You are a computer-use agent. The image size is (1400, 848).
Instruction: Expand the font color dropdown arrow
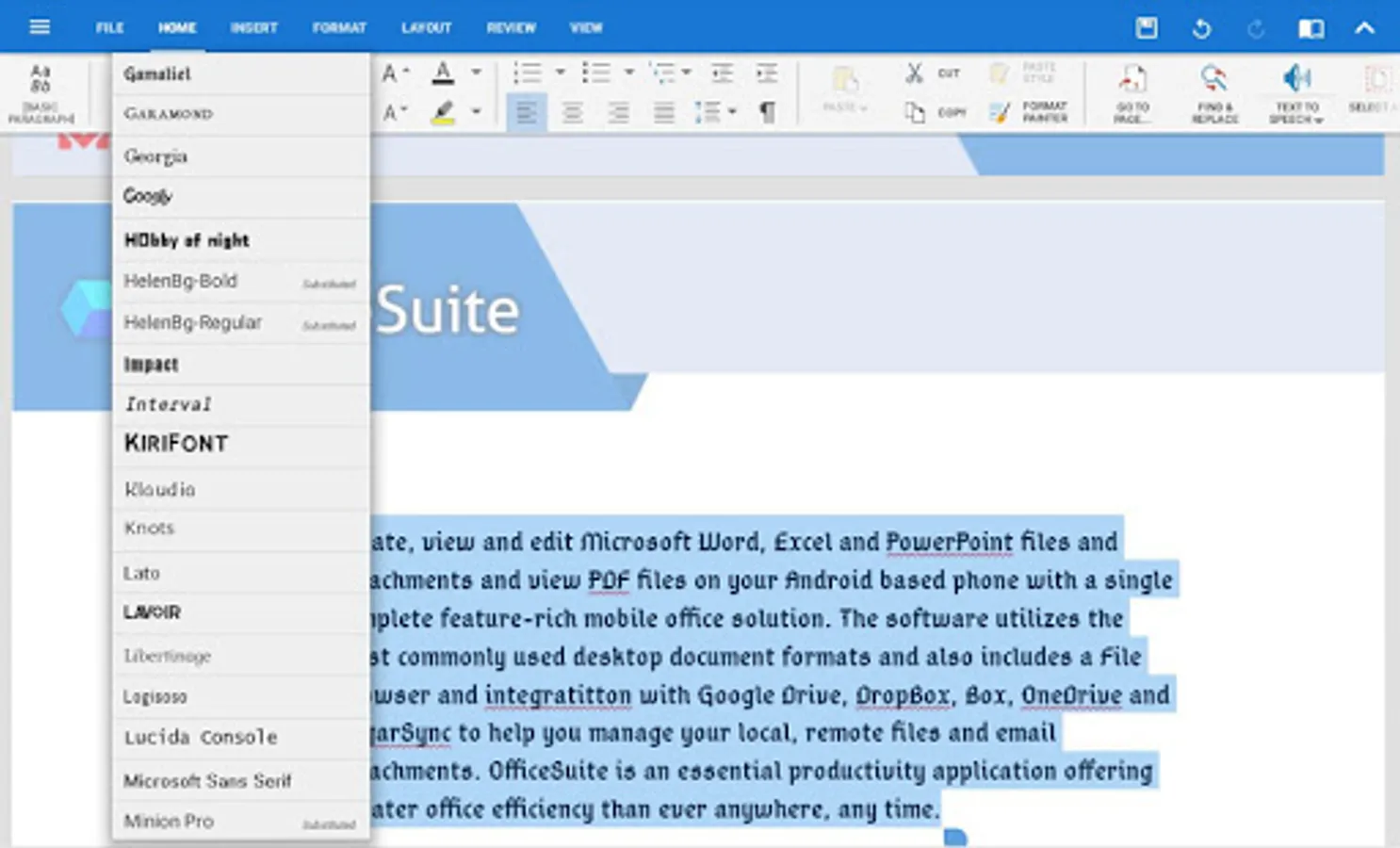pos(476,73)
